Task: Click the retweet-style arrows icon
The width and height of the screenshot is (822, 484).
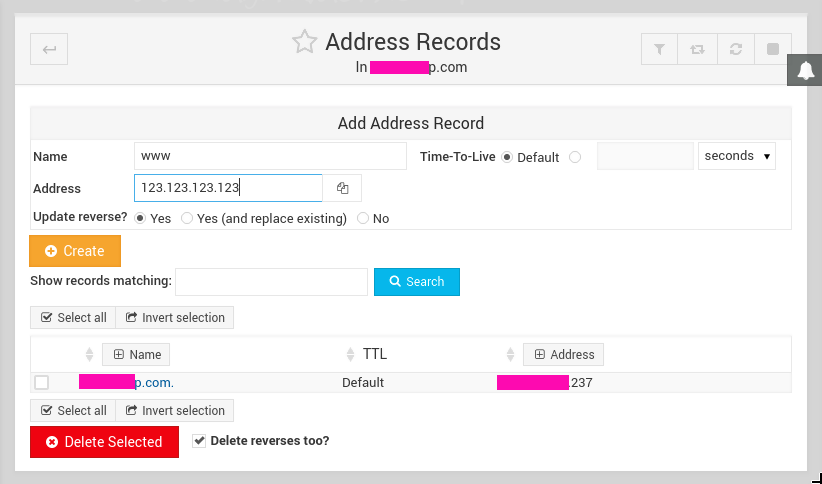Action: coord(696,48)
